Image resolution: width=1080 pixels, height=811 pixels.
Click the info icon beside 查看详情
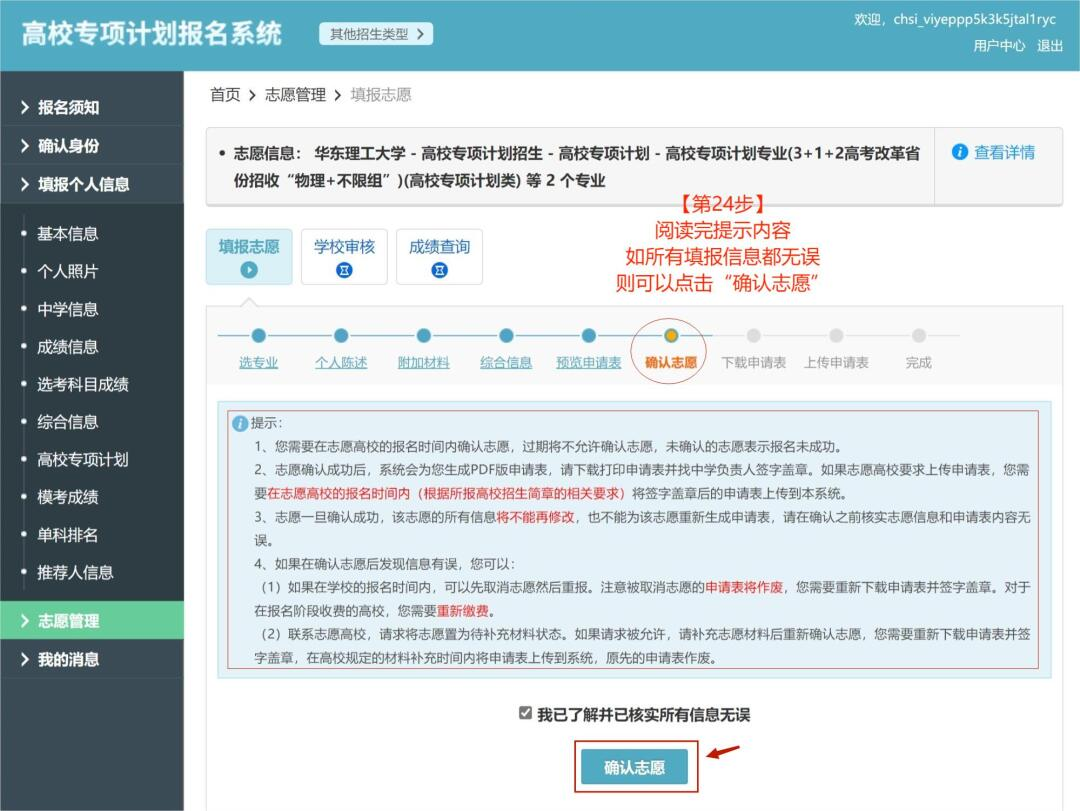962,152
